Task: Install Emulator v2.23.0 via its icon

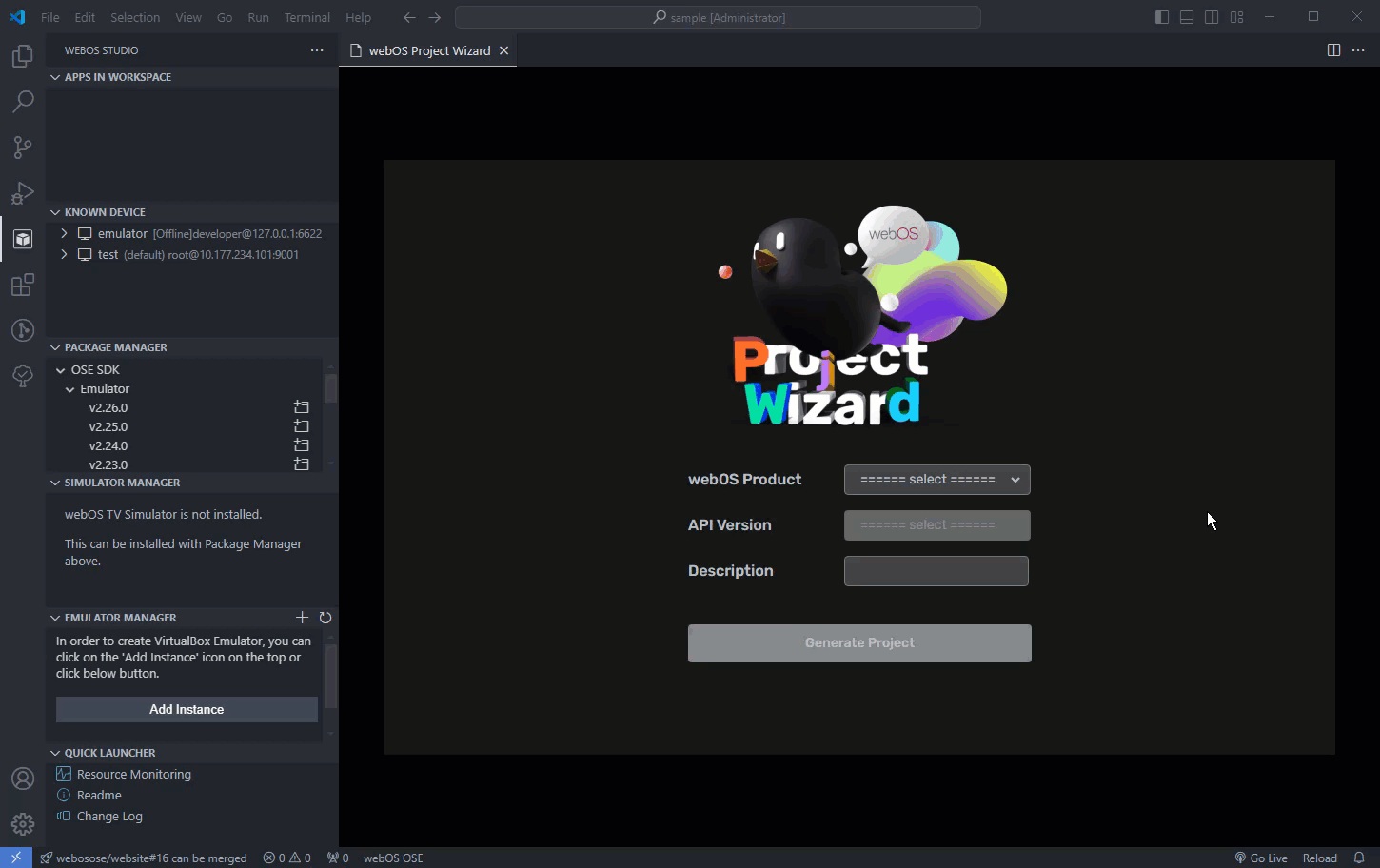Action: click(x=302, y=464)
